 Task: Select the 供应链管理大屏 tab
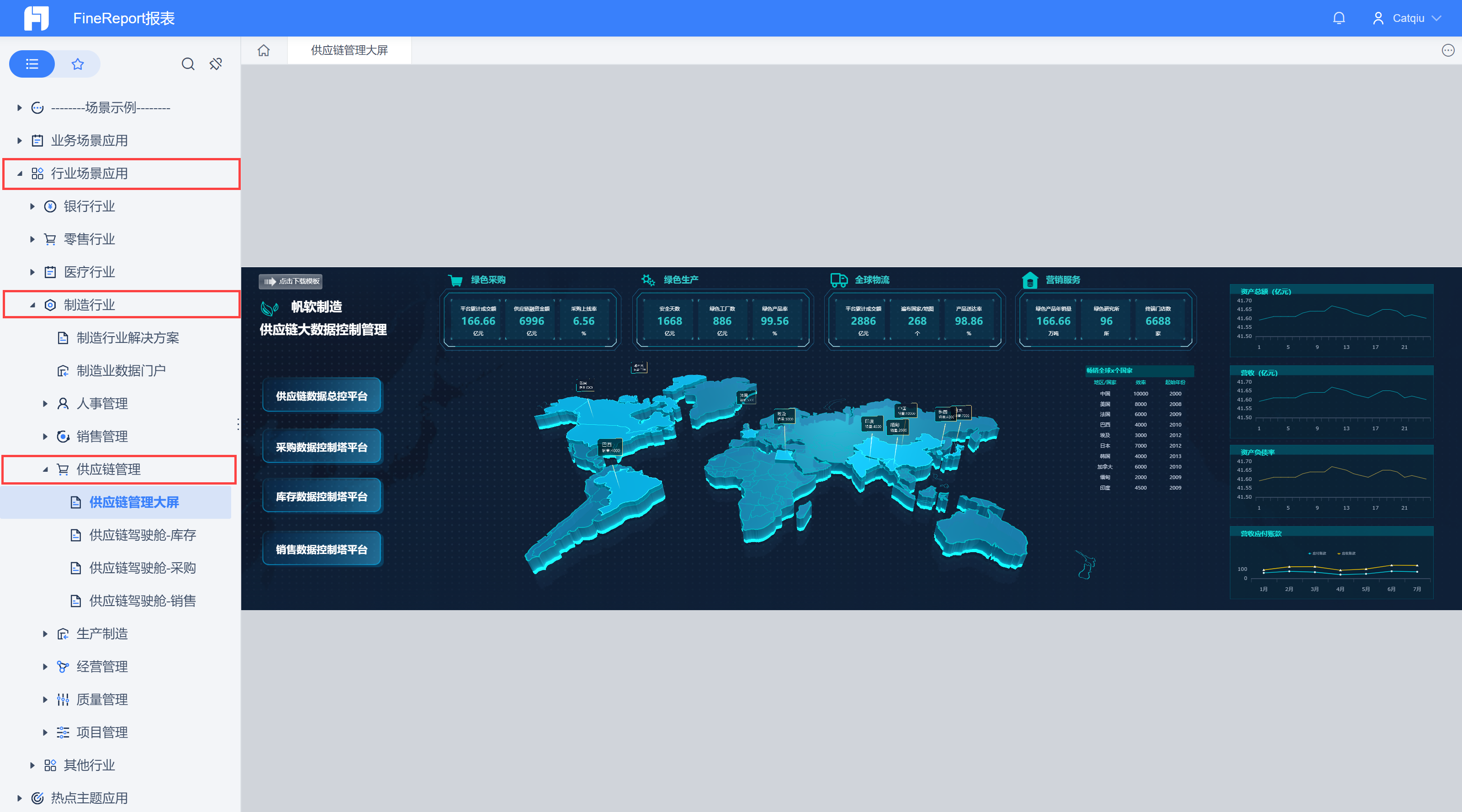pyautogui.click(x=349, y=51)
